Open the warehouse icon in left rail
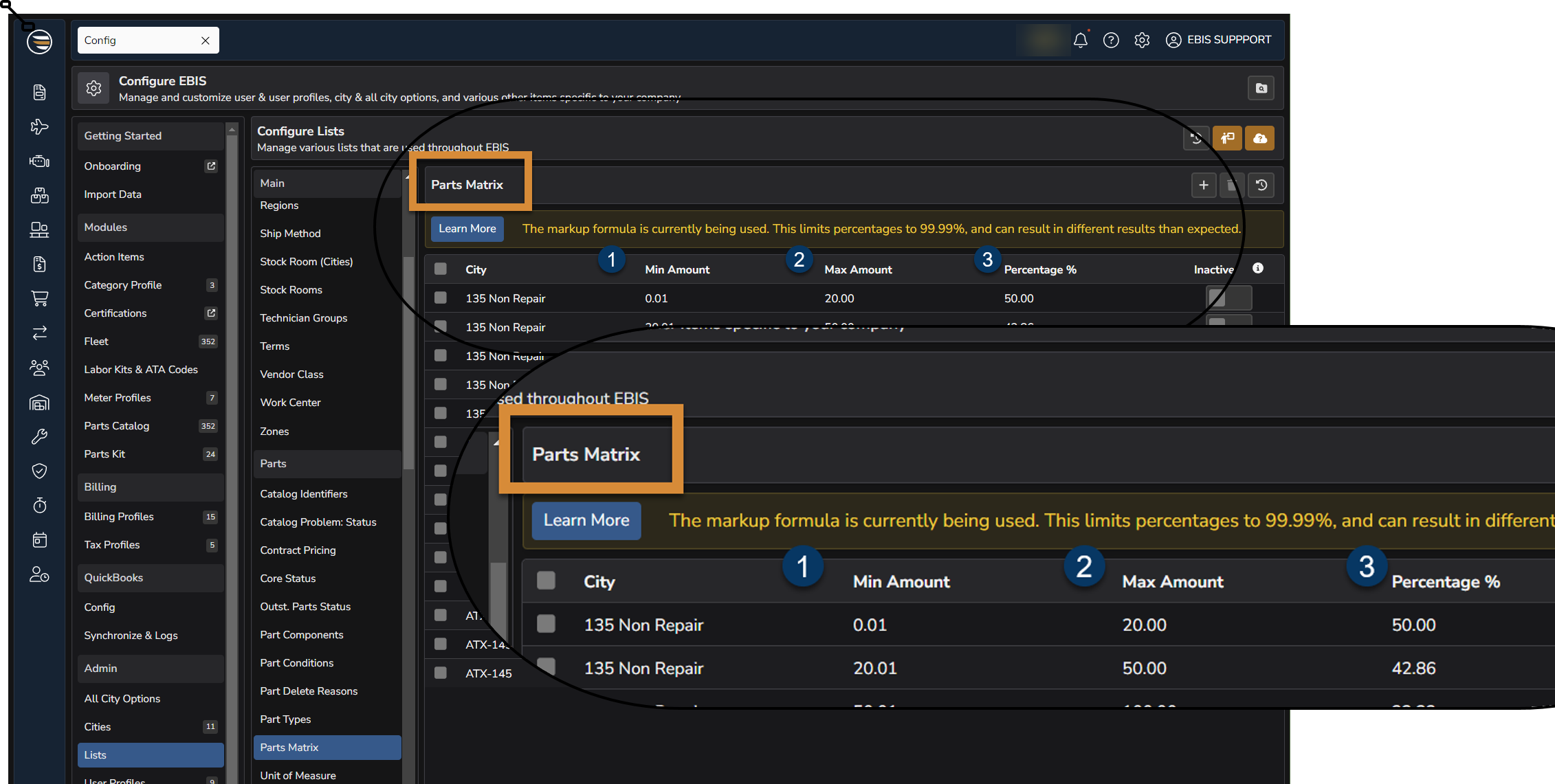1555x784 pixels. tap(39, 402)
